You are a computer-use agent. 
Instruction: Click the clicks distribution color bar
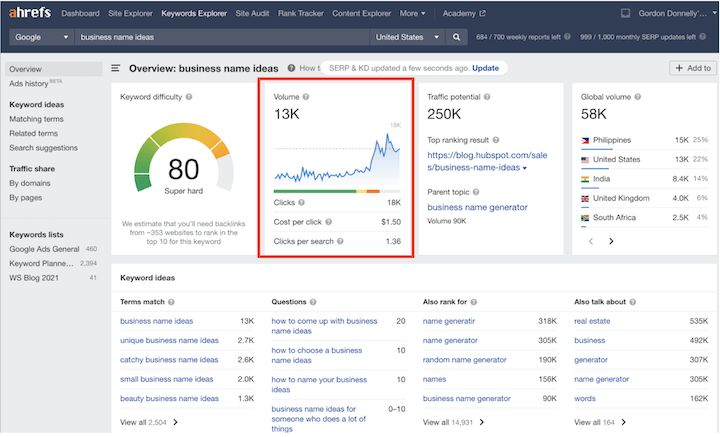337,191
